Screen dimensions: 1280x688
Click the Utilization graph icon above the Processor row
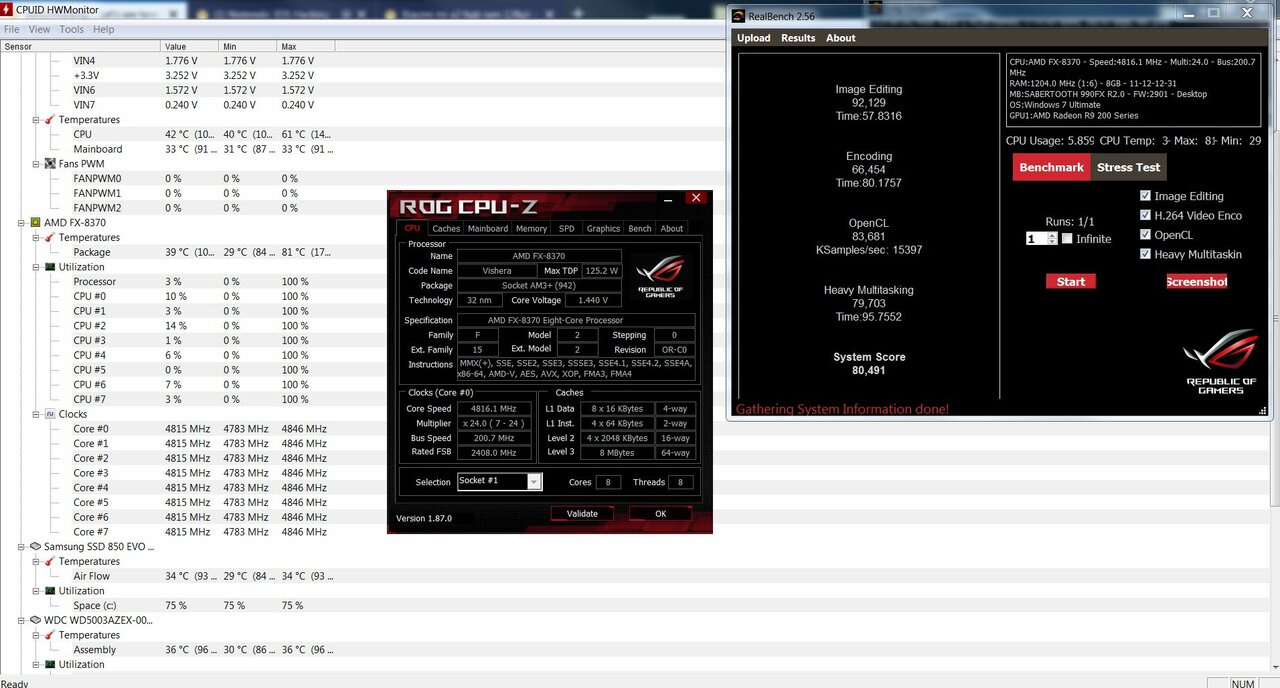point(50,267)
